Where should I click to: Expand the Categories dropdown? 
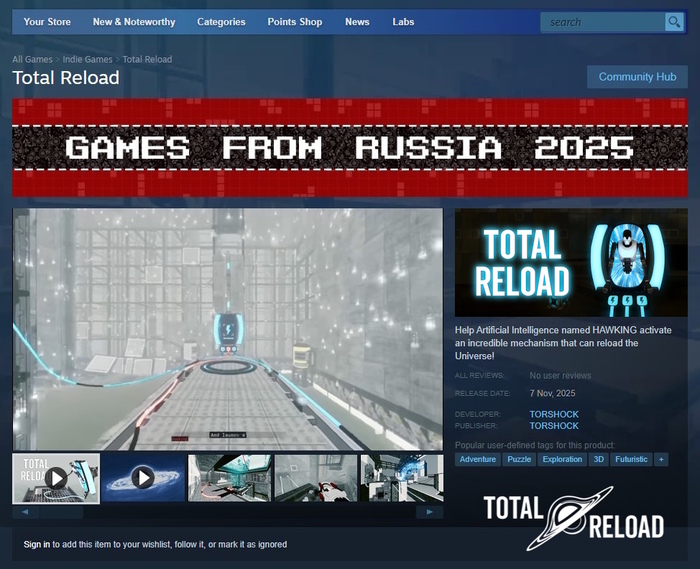point(221,22)
